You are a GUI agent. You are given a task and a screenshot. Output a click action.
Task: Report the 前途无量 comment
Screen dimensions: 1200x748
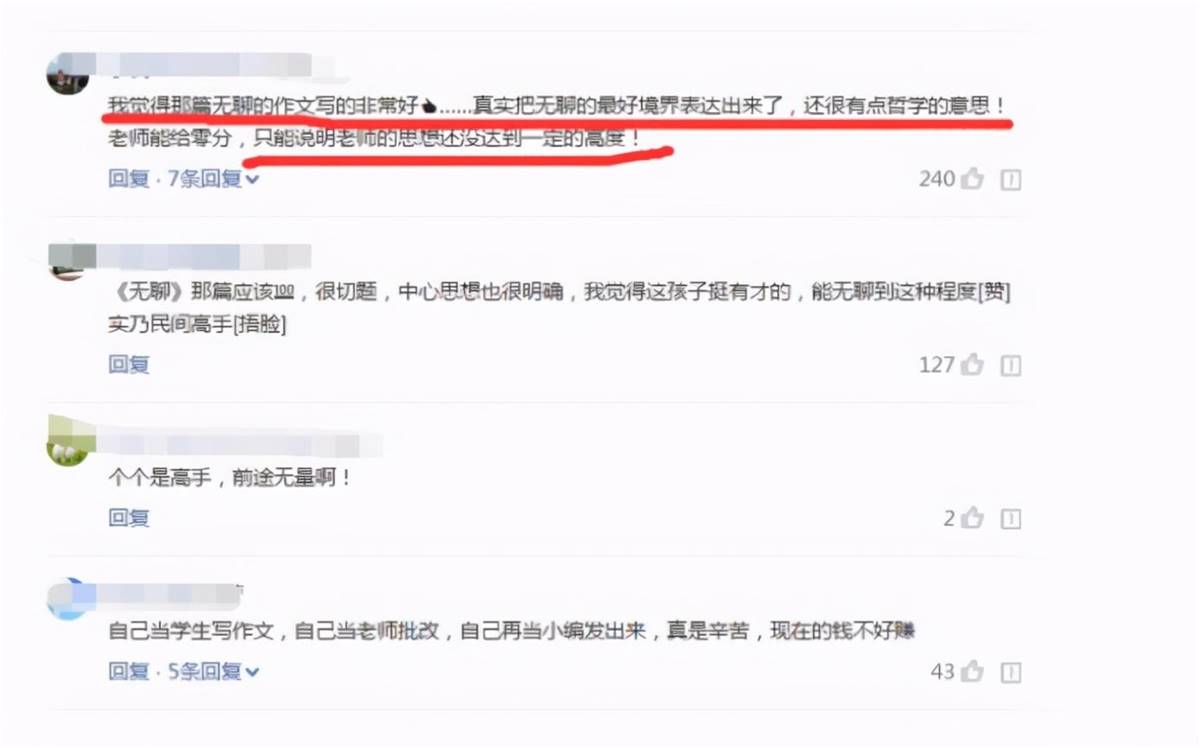tap(1011, 519)
